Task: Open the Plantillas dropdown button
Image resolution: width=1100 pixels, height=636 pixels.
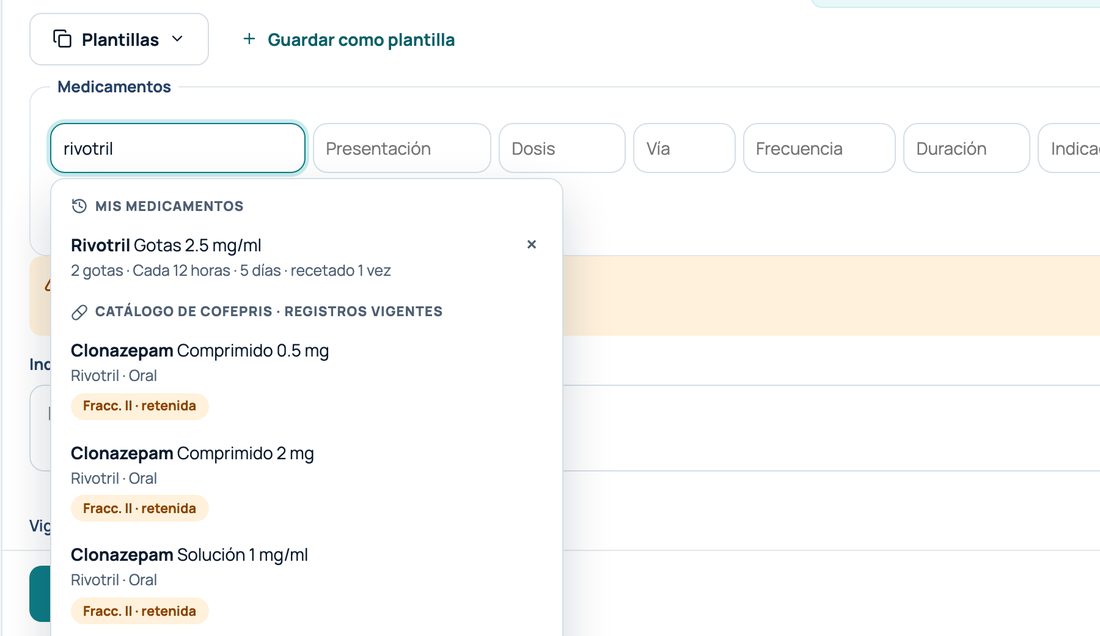Action: [x=119, y=39]
